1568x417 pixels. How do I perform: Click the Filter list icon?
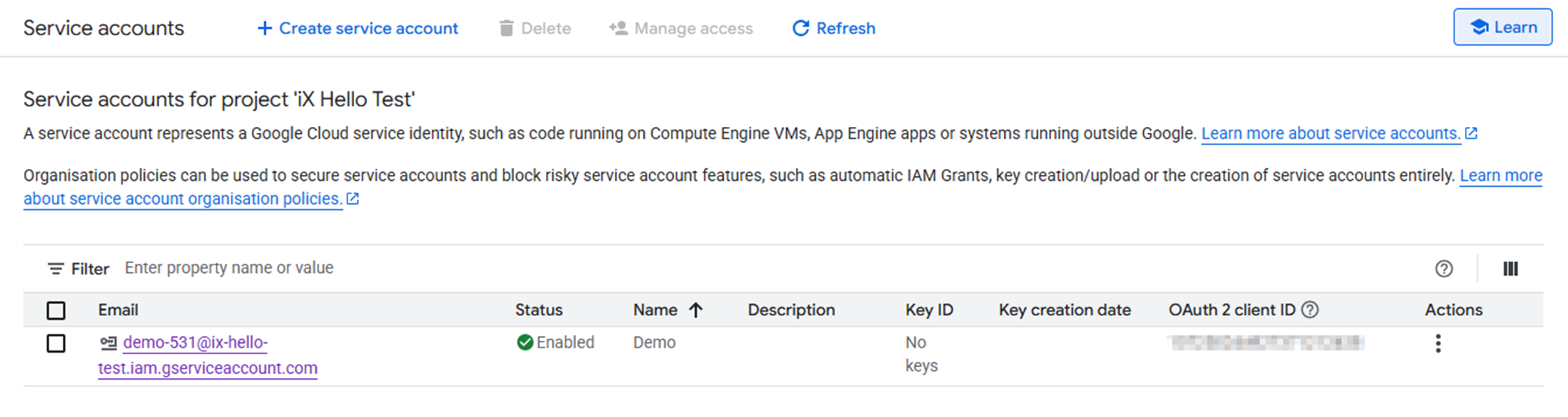(x=55, y=269)
